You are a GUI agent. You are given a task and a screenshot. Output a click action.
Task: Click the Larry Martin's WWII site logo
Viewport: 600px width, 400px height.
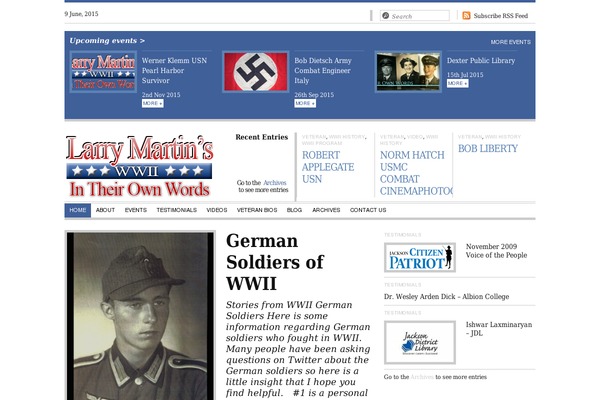pos(139,166)
